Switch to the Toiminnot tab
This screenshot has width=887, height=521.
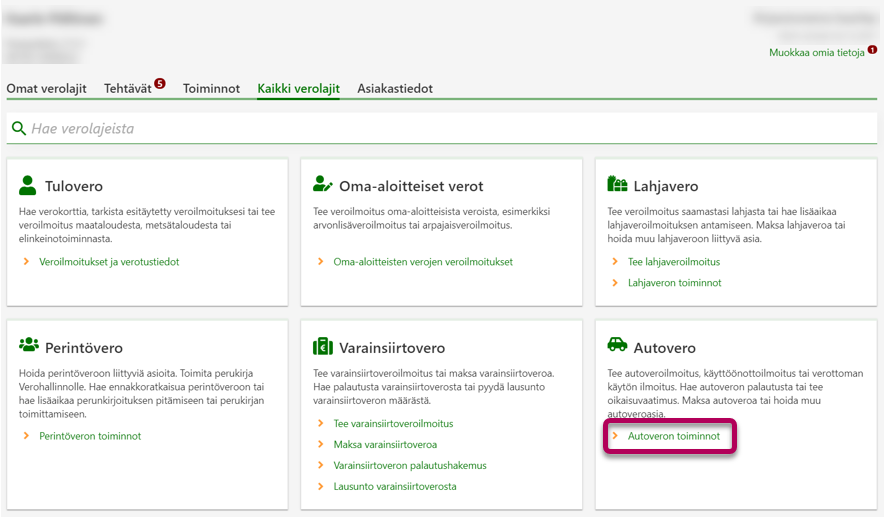tap(211, 89)
